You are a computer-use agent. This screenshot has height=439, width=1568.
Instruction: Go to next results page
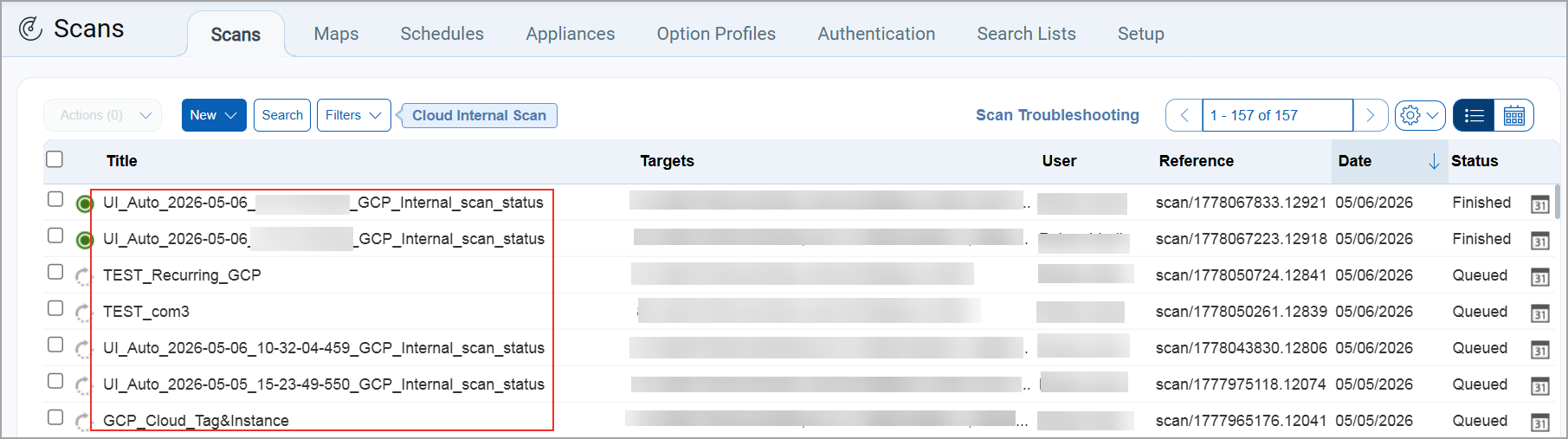[x=1371, y=115]
